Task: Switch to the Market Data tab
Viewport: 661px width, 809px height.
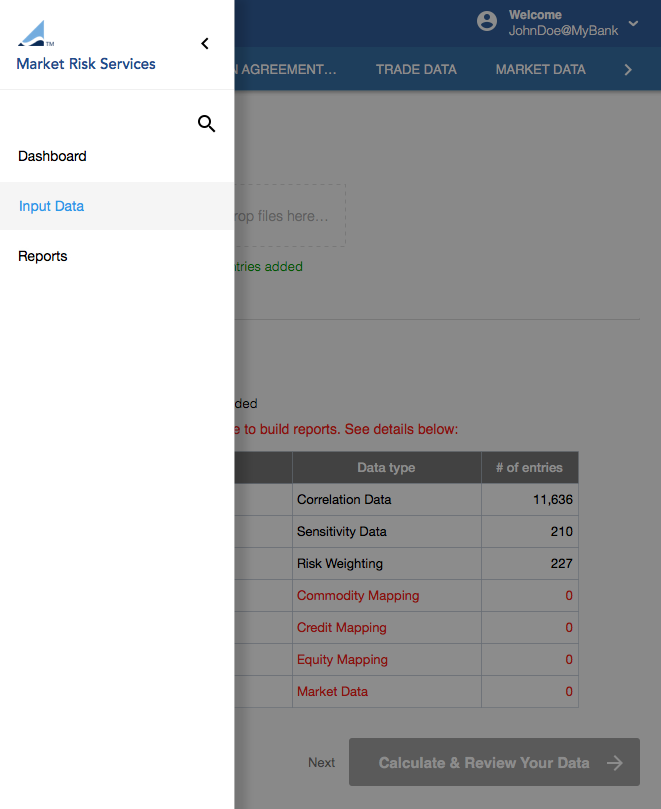Action: [541, 70]
